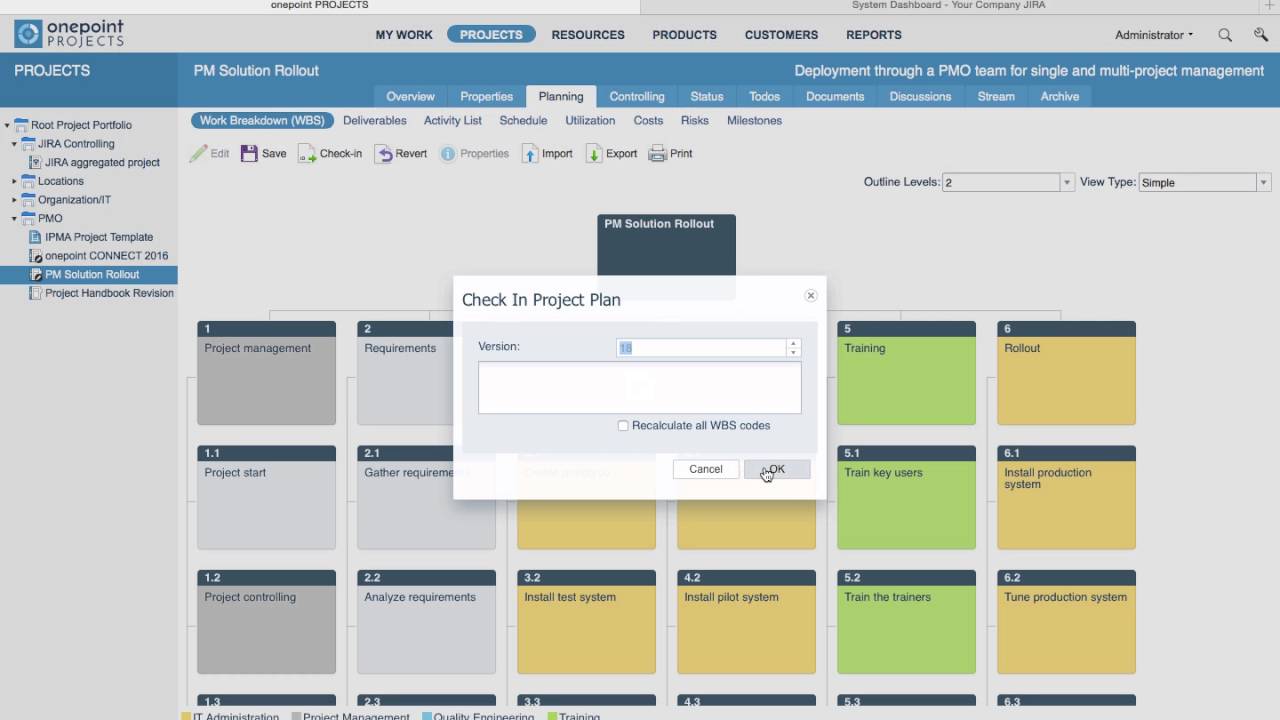Open the View Type dropdown

pyautogui.click(x=1262, y=182)
